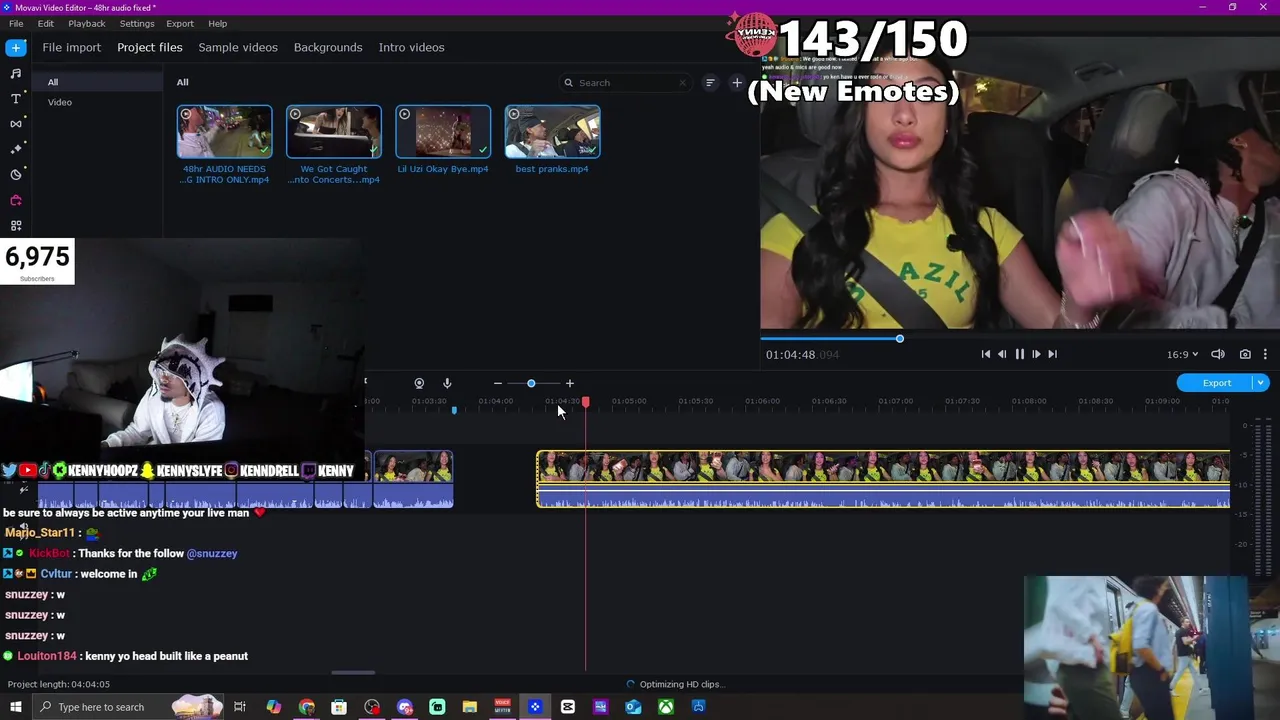Click the webcam record icon above timeline
Image resolution: width=1280 pixels, height=720 pixels.
[x=419, y=383]
